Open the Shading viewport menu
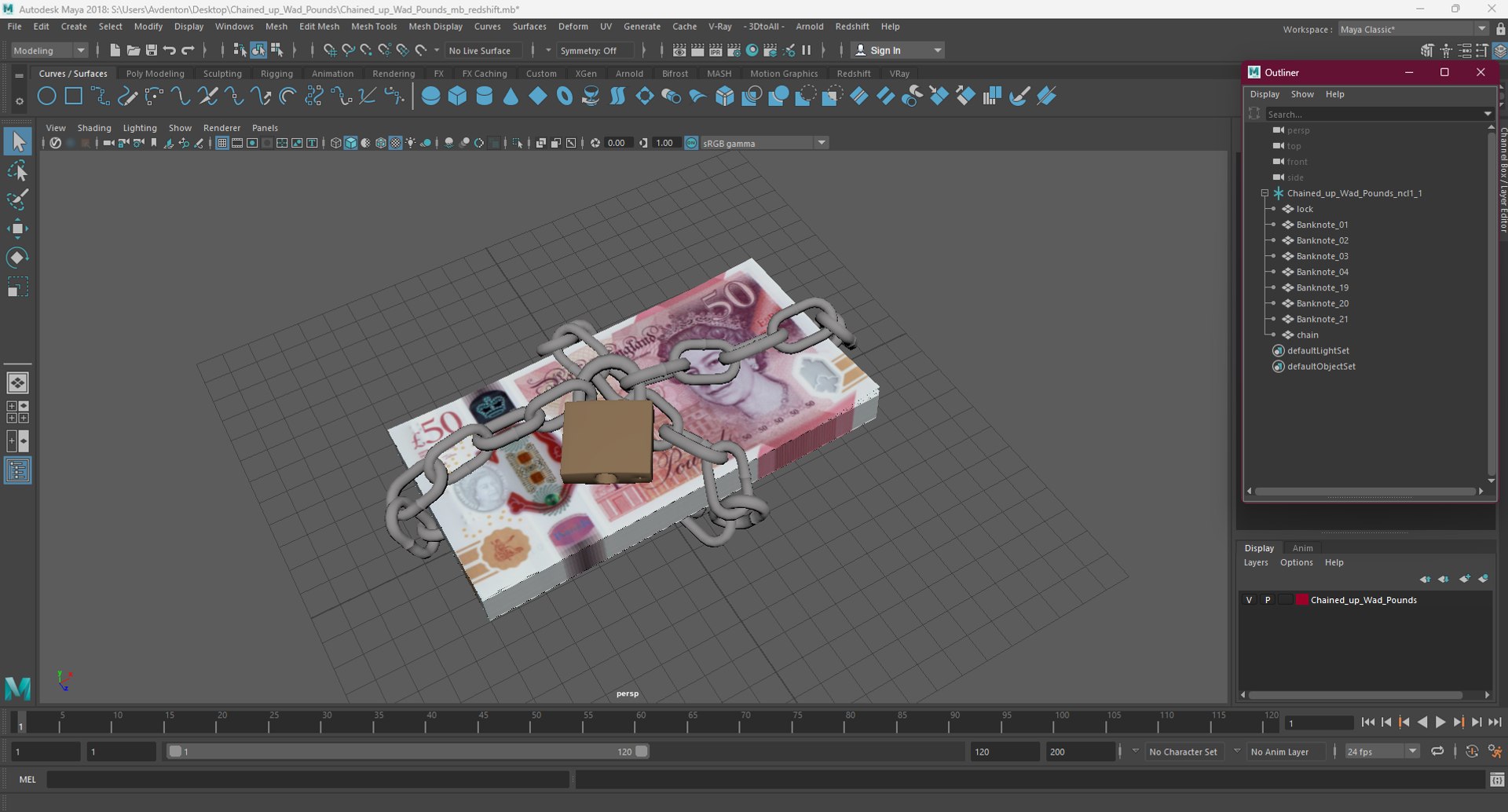Image resolution: width=1508 pixels, height=812 pixels. (94, 128)
